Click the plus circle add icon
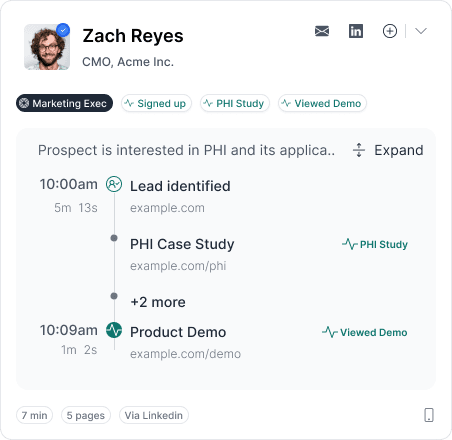The image size is (452, 440). pyautogui.click(x=390, y=31)
